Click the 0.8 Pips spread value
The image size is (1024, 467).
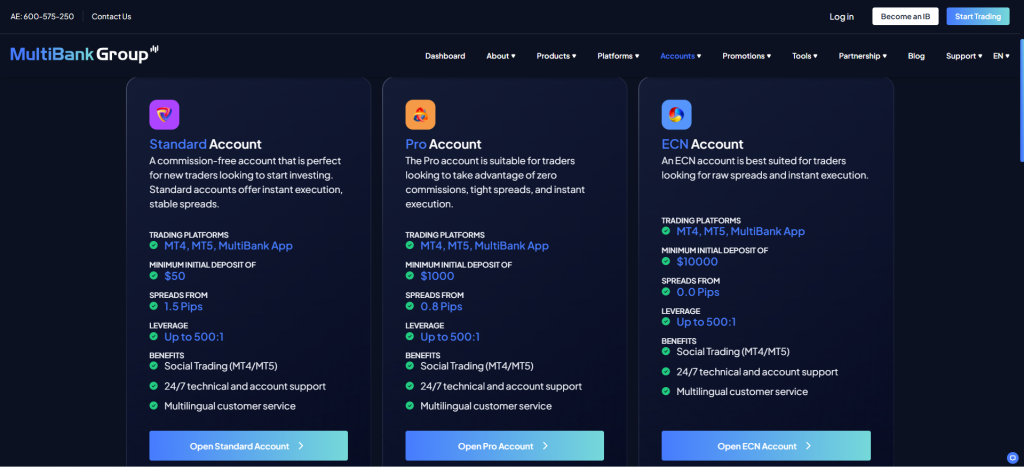click(441, 306)
